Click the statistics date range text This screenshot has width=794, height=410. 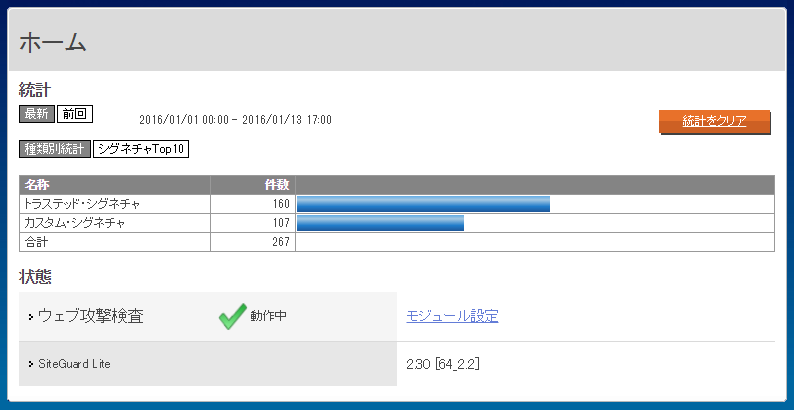pos(235,120)
